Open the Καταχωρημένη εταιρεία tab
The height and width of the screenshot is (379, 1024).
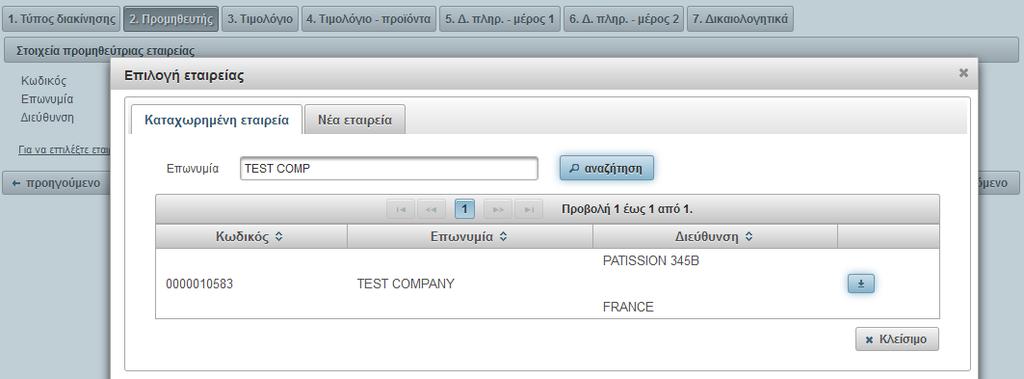[216, 120]
